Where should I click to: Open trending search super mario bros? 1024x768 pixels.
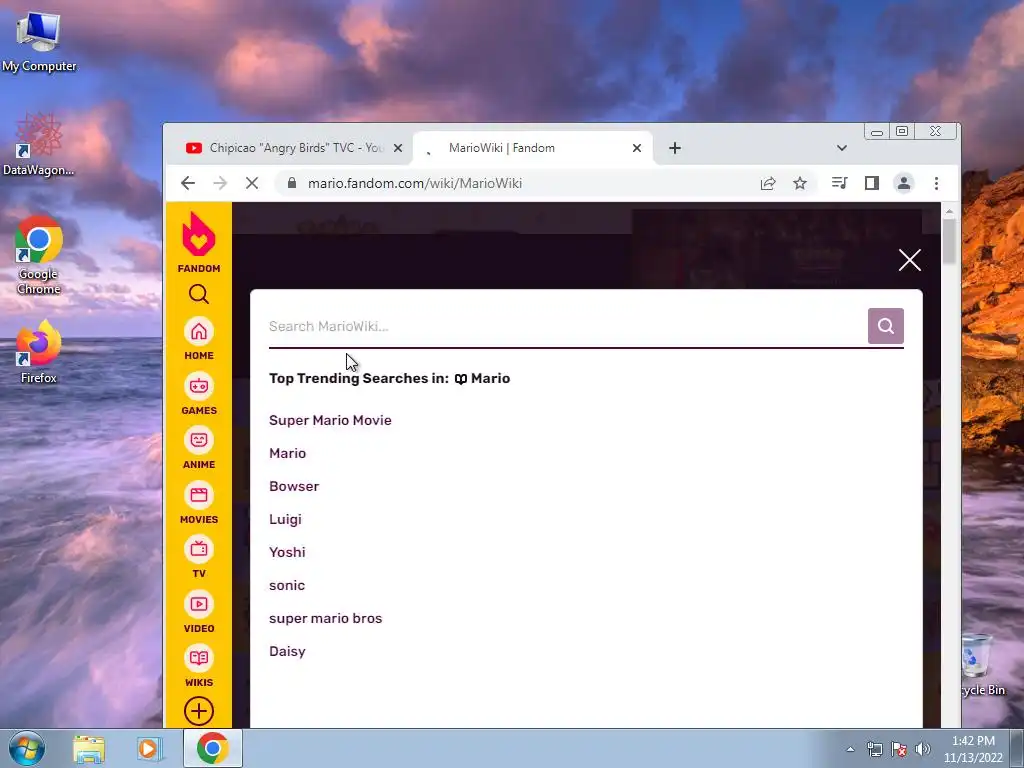tap(325, 618)
